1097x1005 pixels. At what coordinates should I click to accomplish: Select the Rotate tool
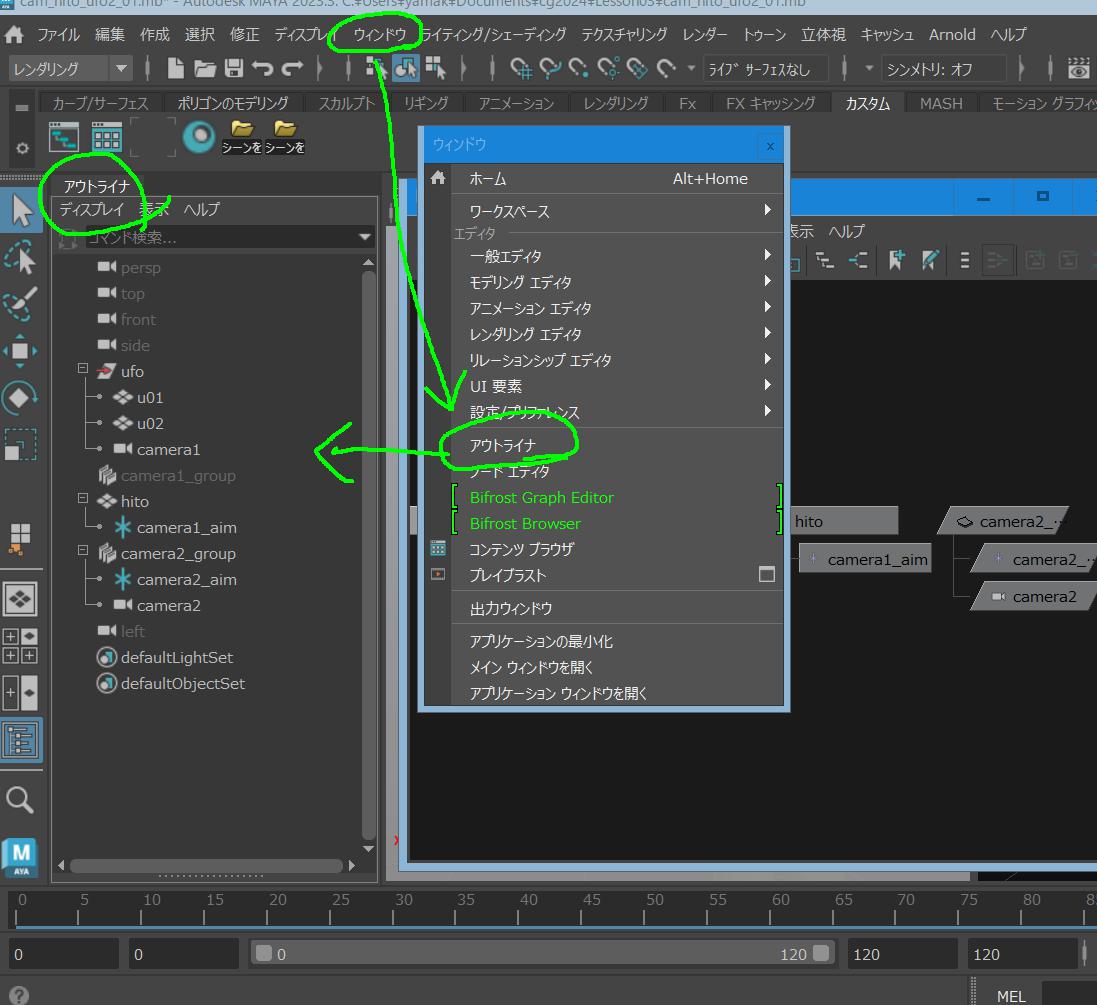click(20, 398)
